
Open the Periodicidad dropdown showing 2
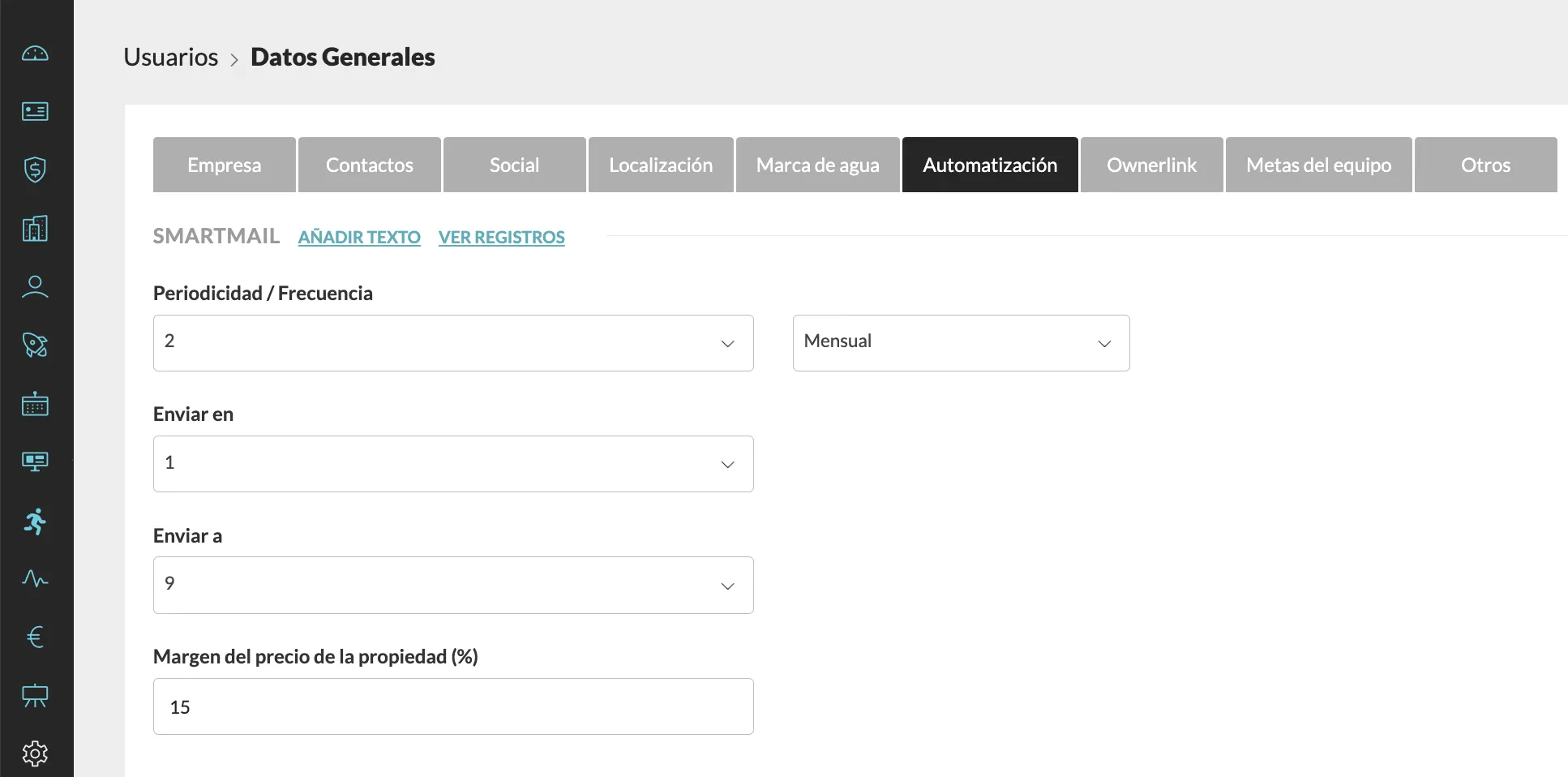pyautogui.click(x=453, y=343)
